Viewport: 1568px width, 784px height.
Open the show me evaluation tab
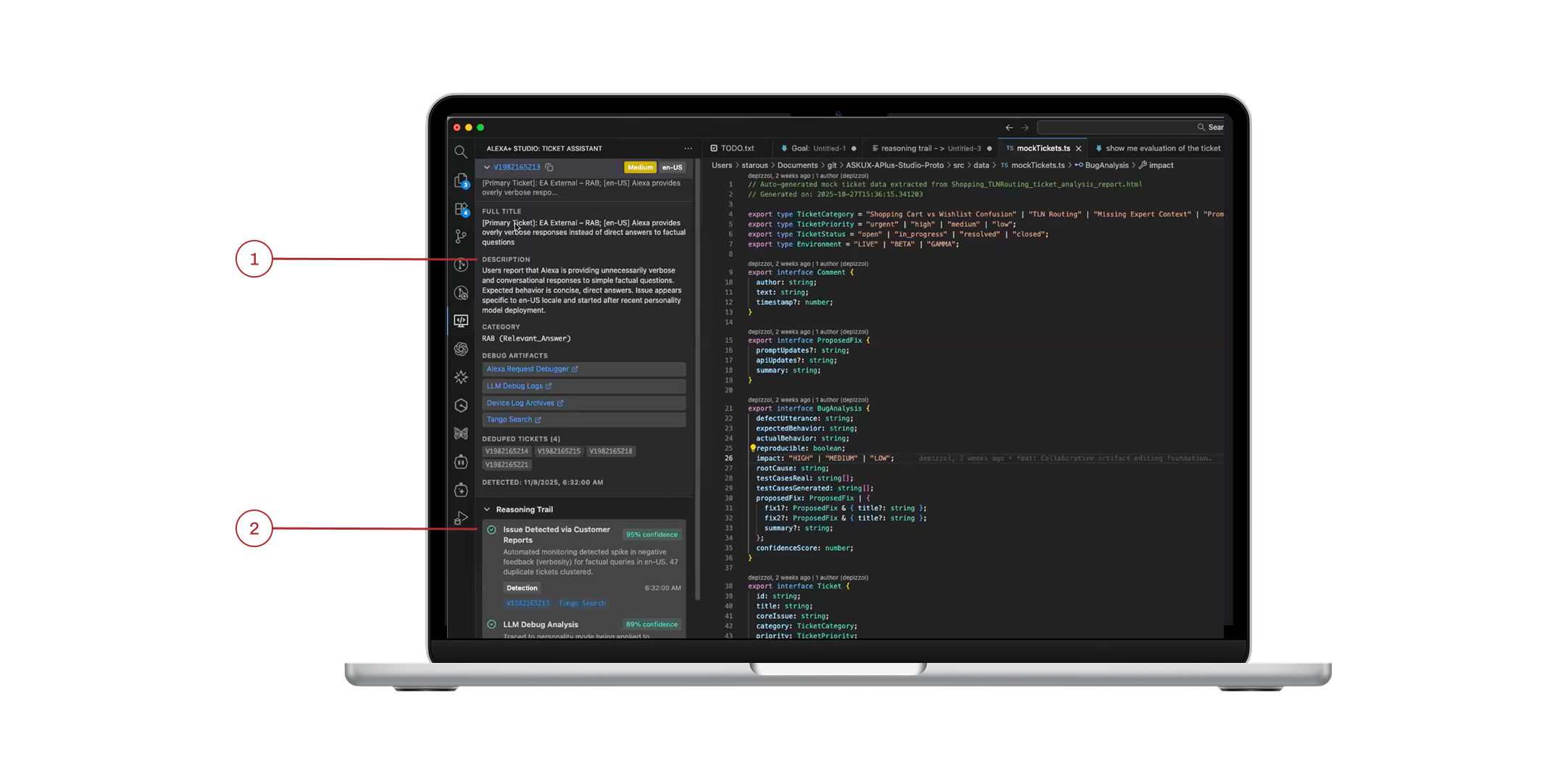[x=1158, y=149]
